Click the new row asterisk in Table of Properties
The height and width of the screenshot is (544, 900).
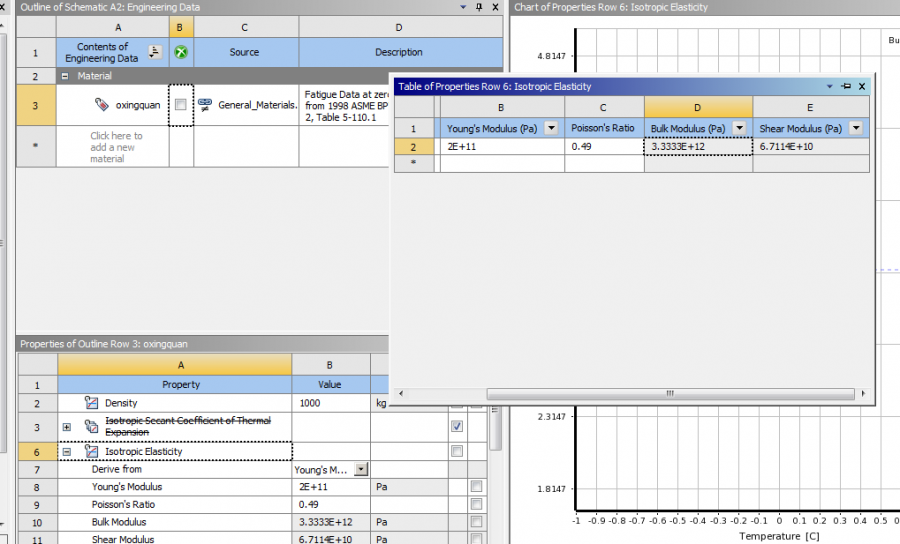413,163
